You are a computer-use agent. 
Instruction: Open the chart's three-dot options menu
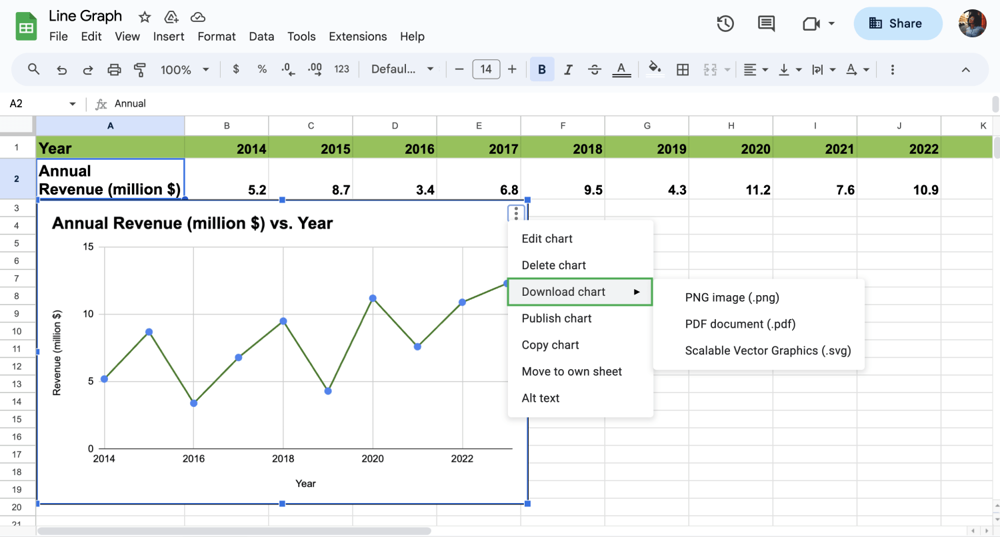coord(516,213)
